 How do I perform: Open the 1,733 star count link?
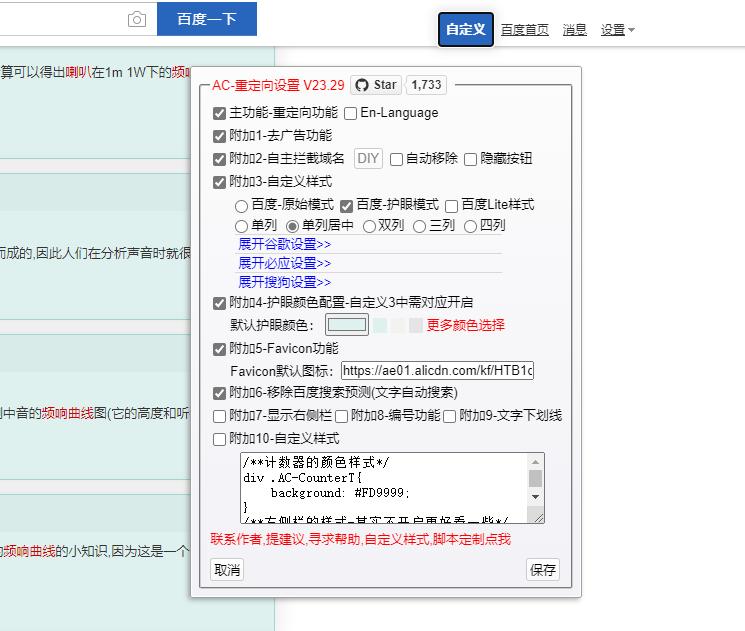coord(427,85)
